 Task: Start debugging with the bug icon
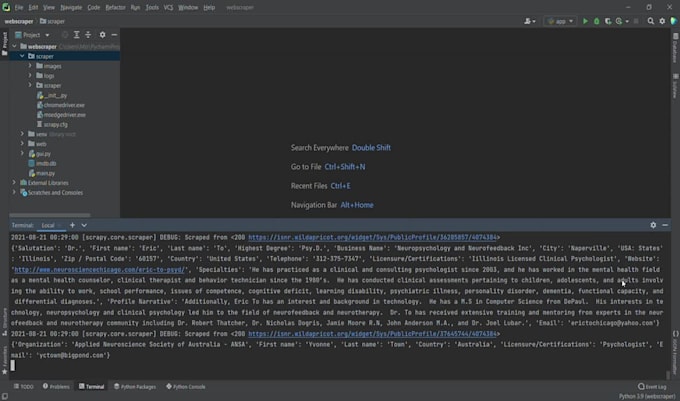tap(596, 21)
